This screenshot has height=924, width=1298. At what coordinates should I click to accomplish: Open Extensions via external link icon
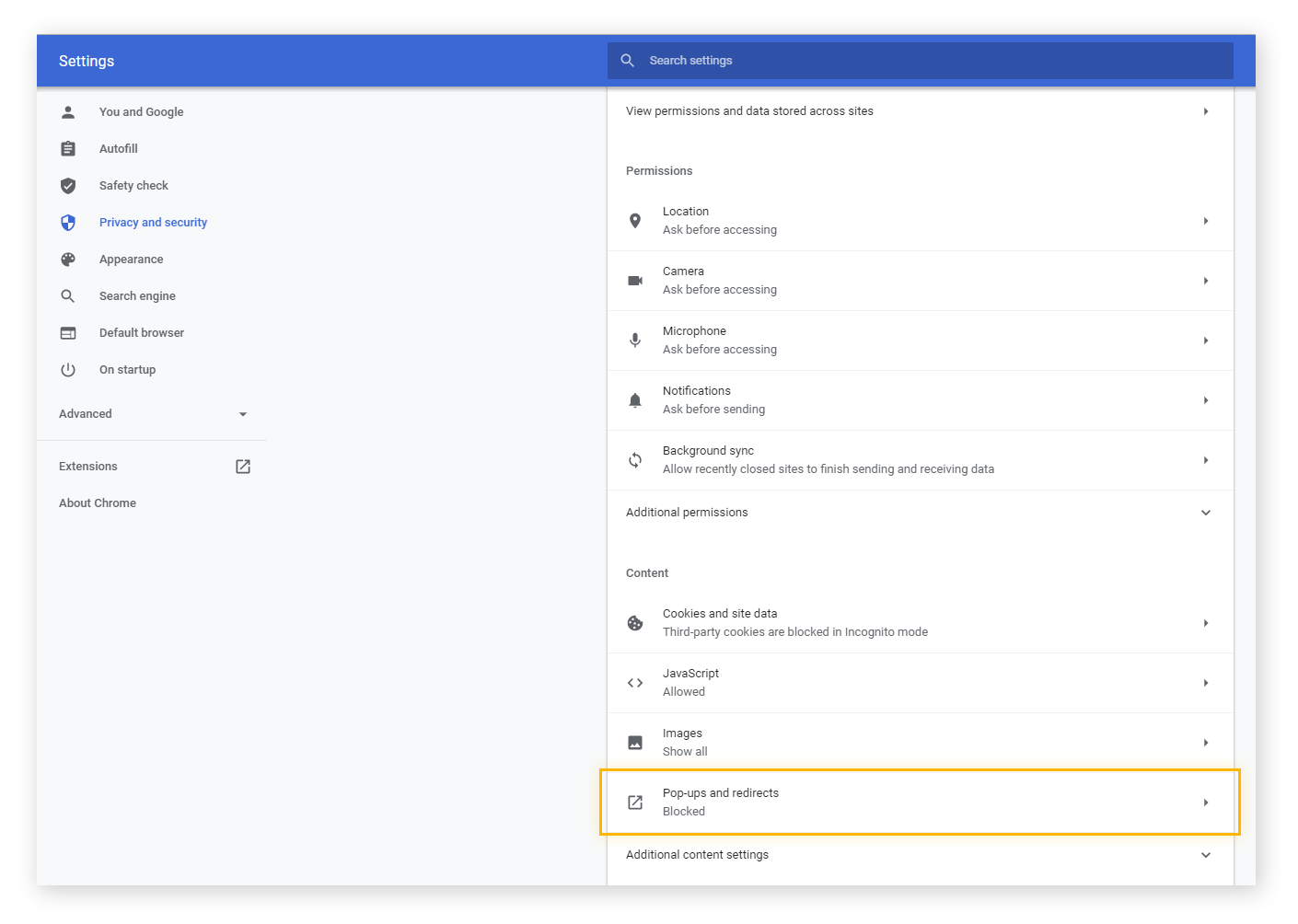click(x=242, y=467)
